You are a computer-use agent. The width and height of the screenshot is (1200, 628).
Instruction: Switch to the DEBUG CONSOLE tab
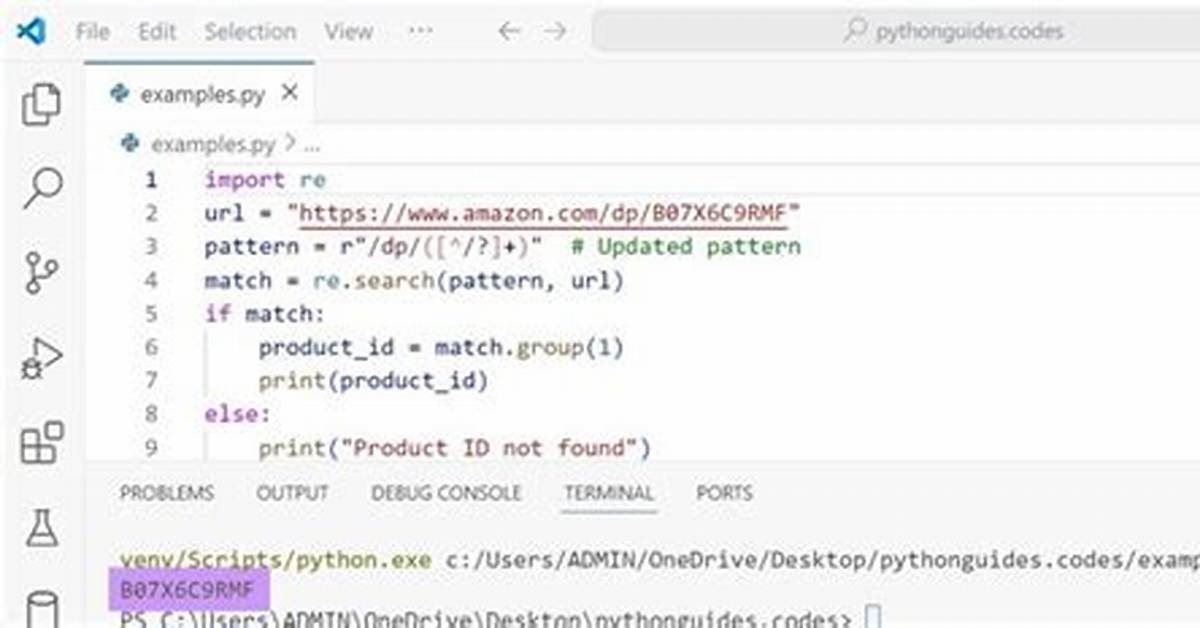[446, 493]
